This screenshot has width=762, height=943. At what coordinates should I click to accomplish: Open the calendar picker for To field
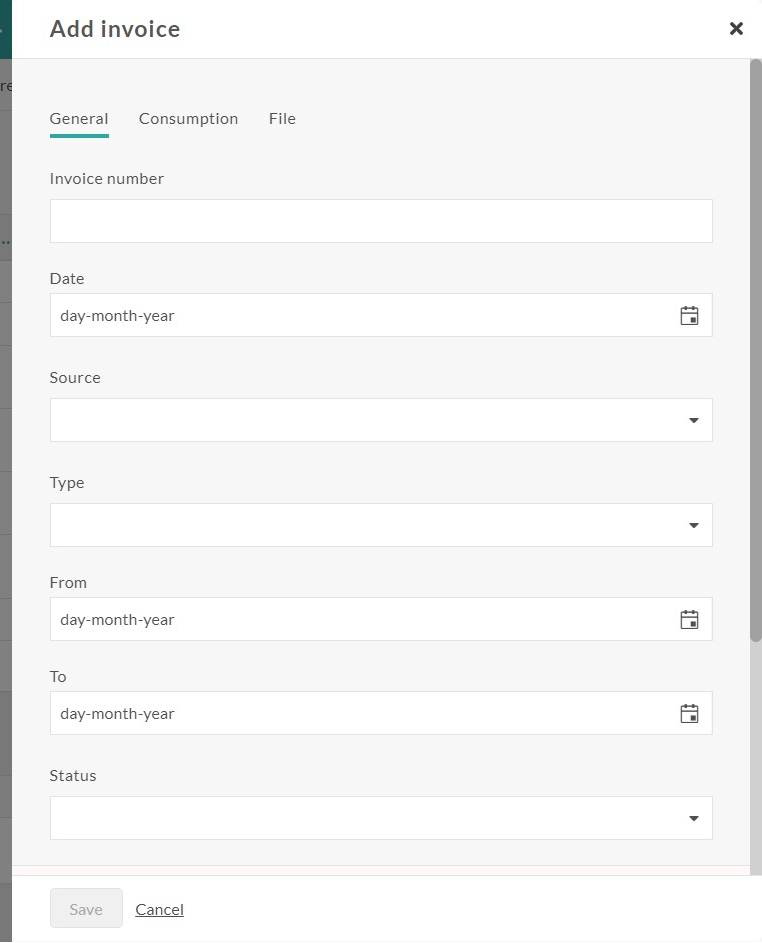(x=689, y=713)
